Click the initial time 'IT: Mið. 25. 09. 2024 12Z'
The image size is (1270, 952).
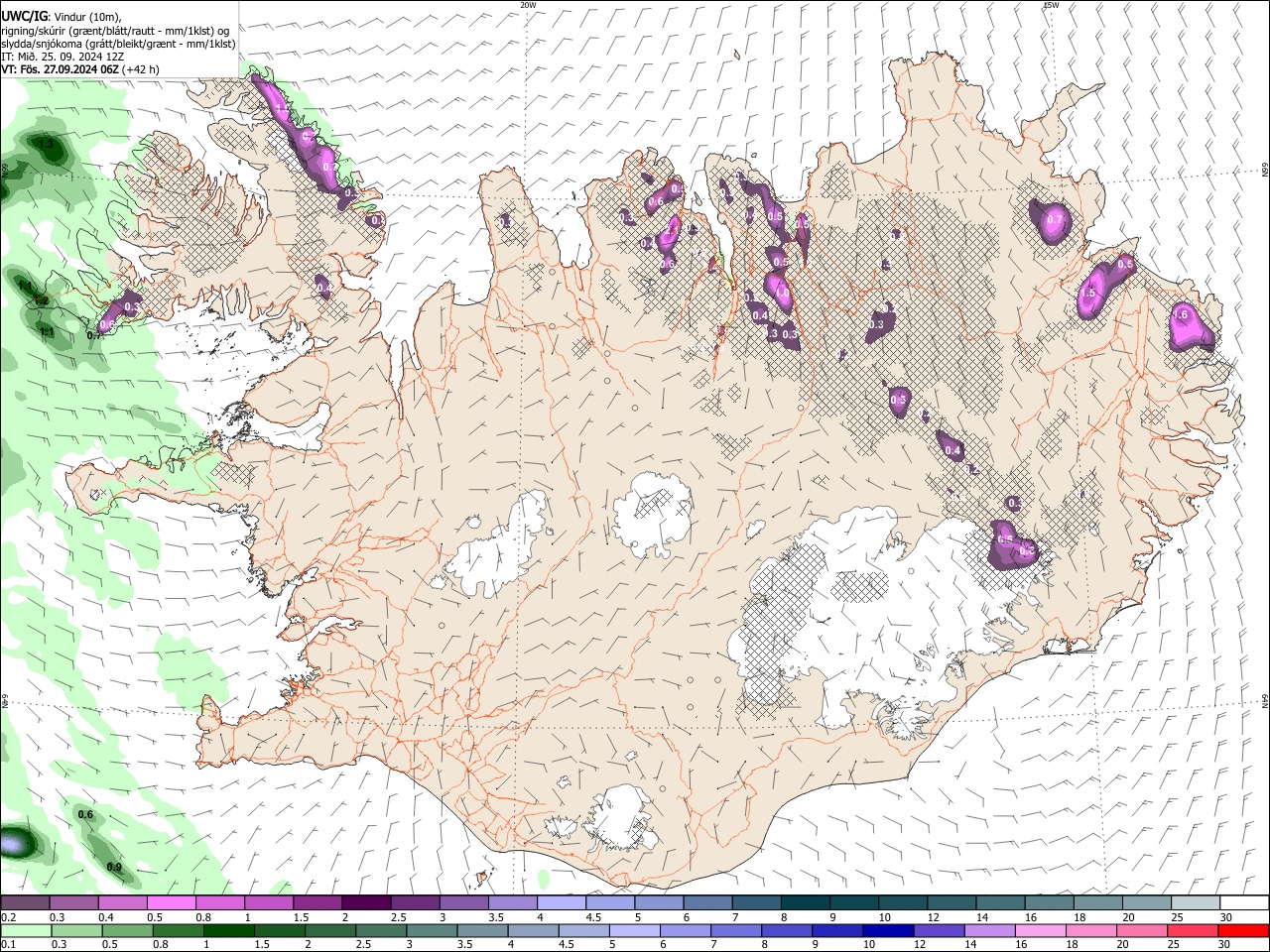point(61,57)
